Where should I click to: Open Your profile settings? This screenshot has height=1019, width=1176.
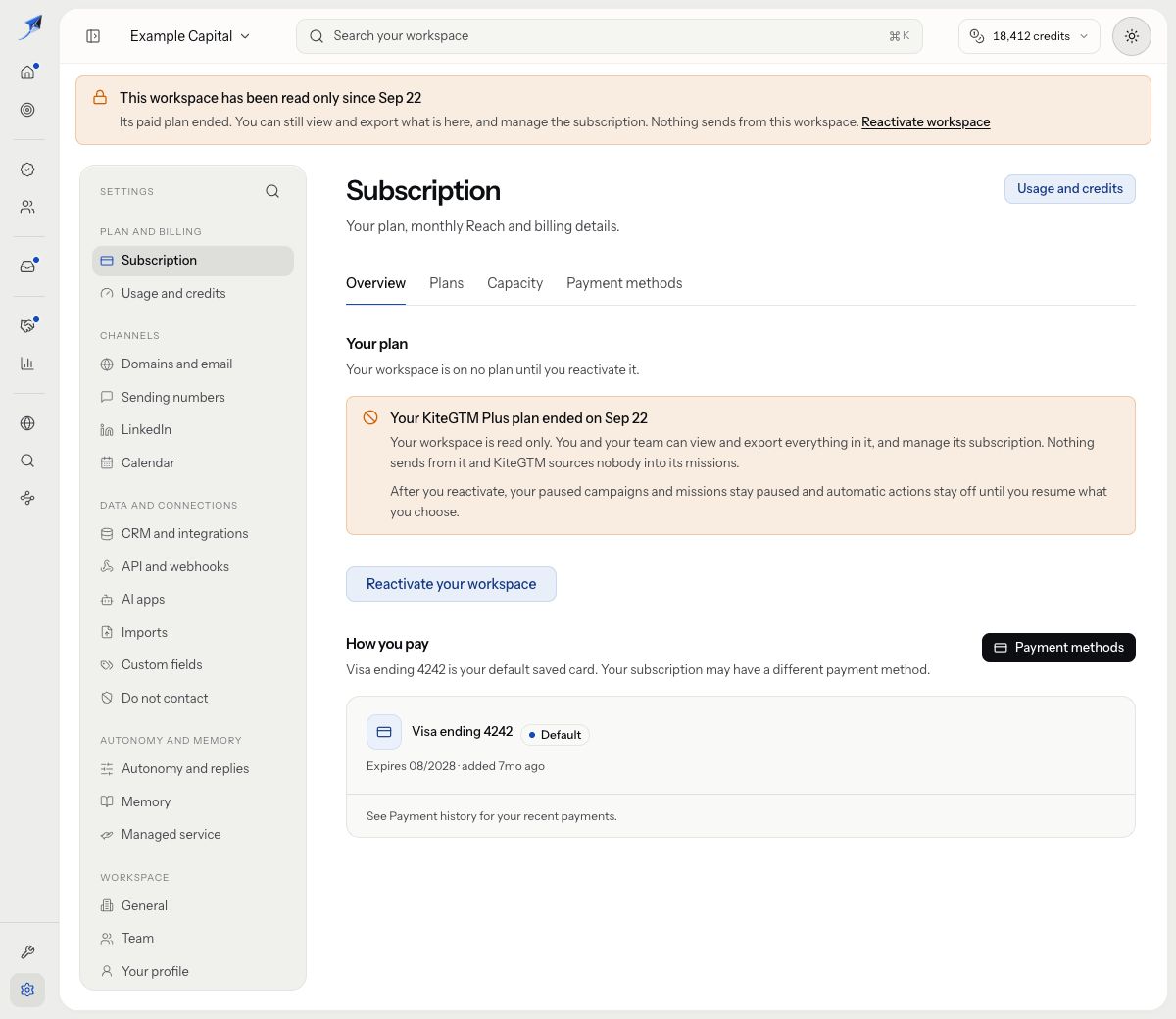click(x=193, y=972)
